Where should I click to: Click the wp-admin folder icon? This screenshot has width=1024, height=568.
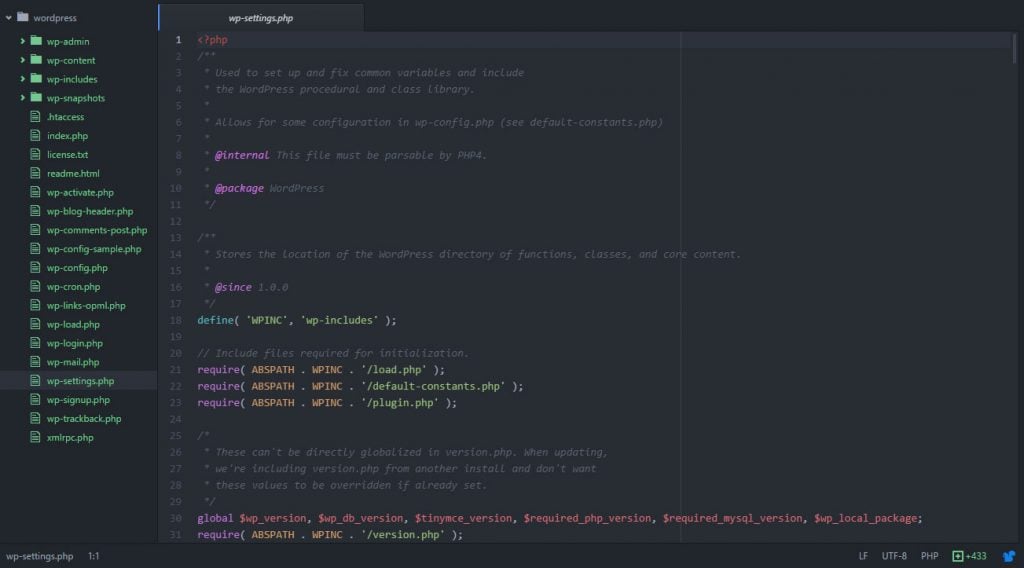36,41
